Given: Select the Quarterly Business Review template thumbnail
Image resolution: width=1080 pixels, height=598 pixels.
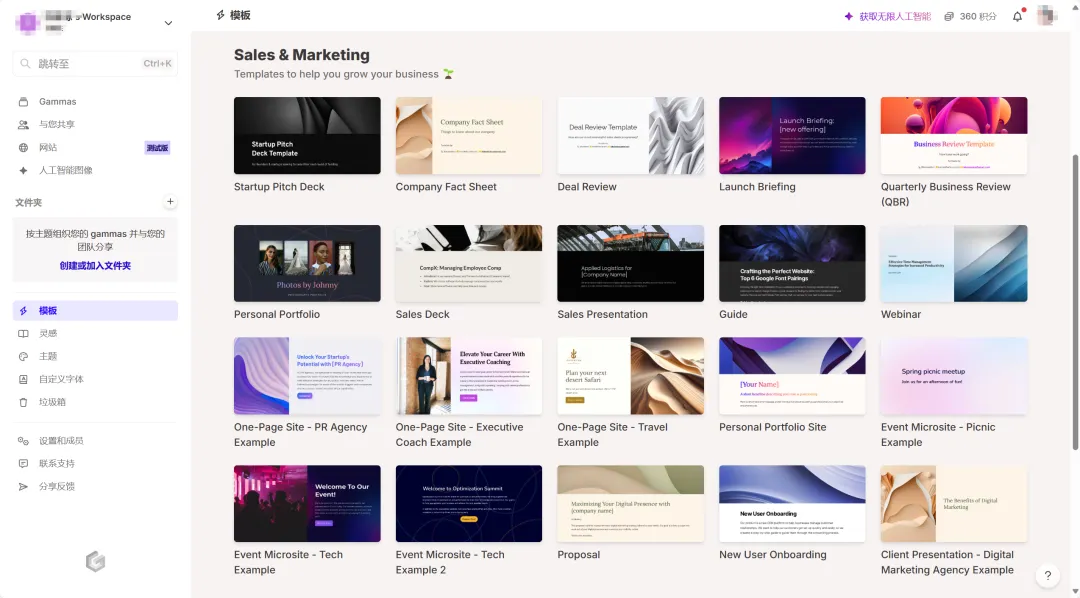Looking at the screenshot, I should [x=953, y=136].
